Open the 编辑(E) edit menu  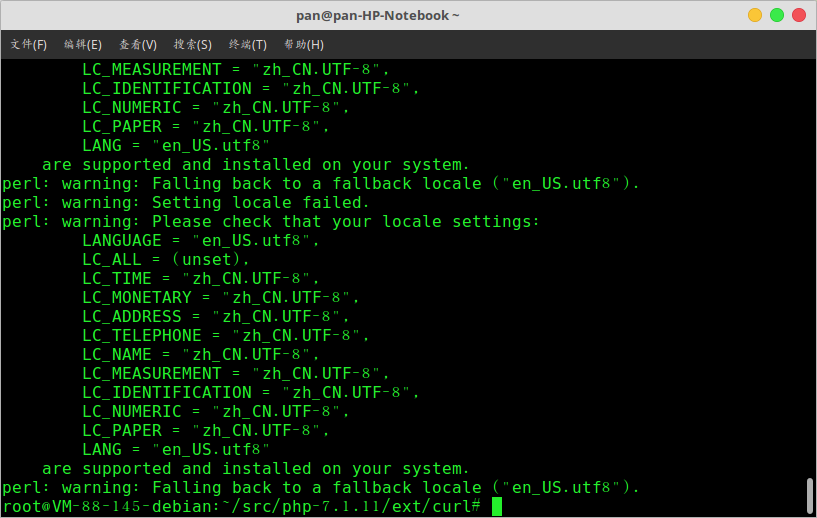83,45
